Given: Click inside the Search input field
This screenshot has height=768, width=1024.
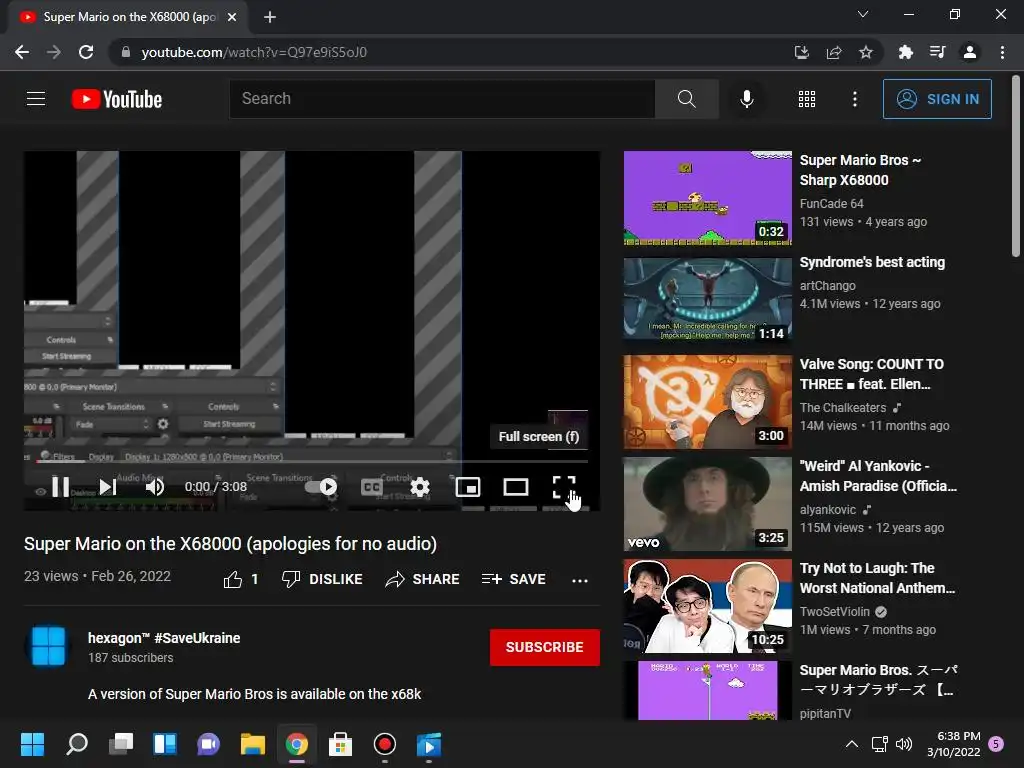Looking at the screenshot, I should click(441, 99).
